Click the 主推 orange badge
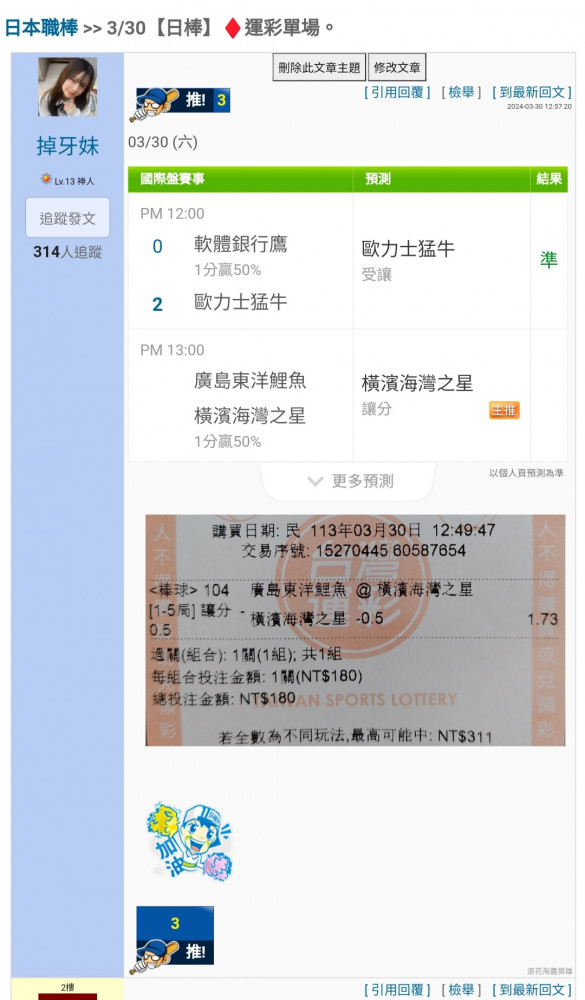The image size is (585, 1000). pyautogui.click(x=505, y=409)
